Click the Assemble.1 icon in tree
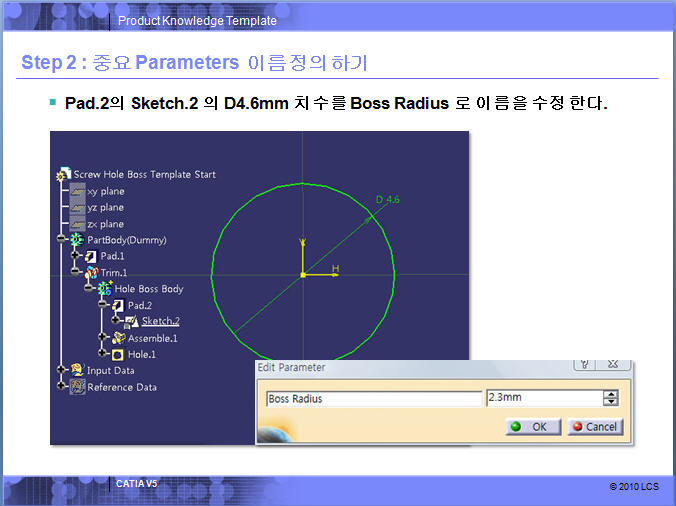 (x=118, y=338)
